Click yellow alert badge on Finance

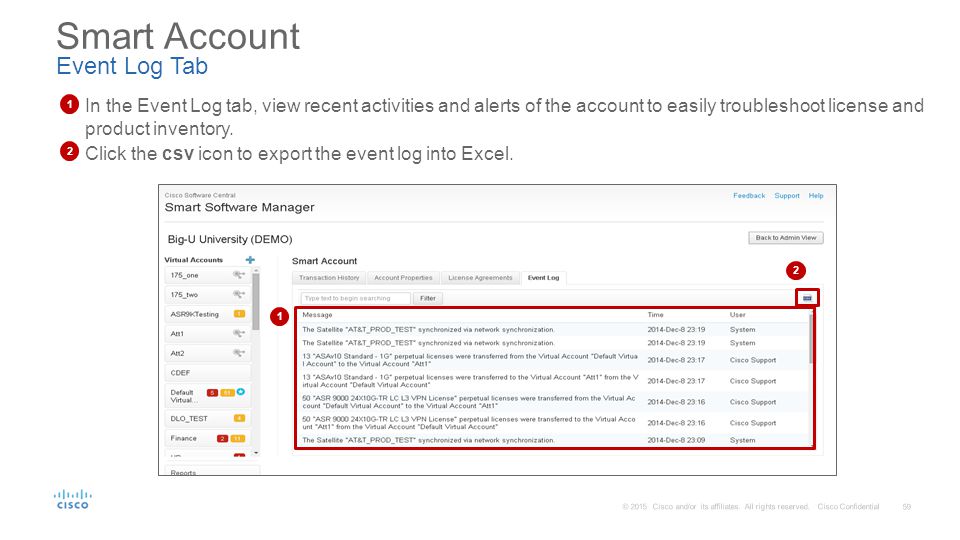tap(238, 438)
